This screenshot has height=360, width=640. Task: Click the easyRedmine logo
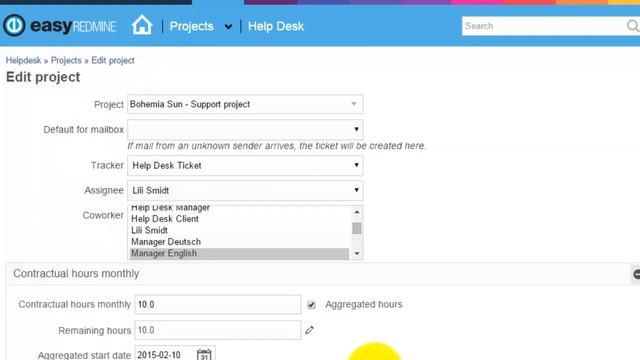[60, 26]
